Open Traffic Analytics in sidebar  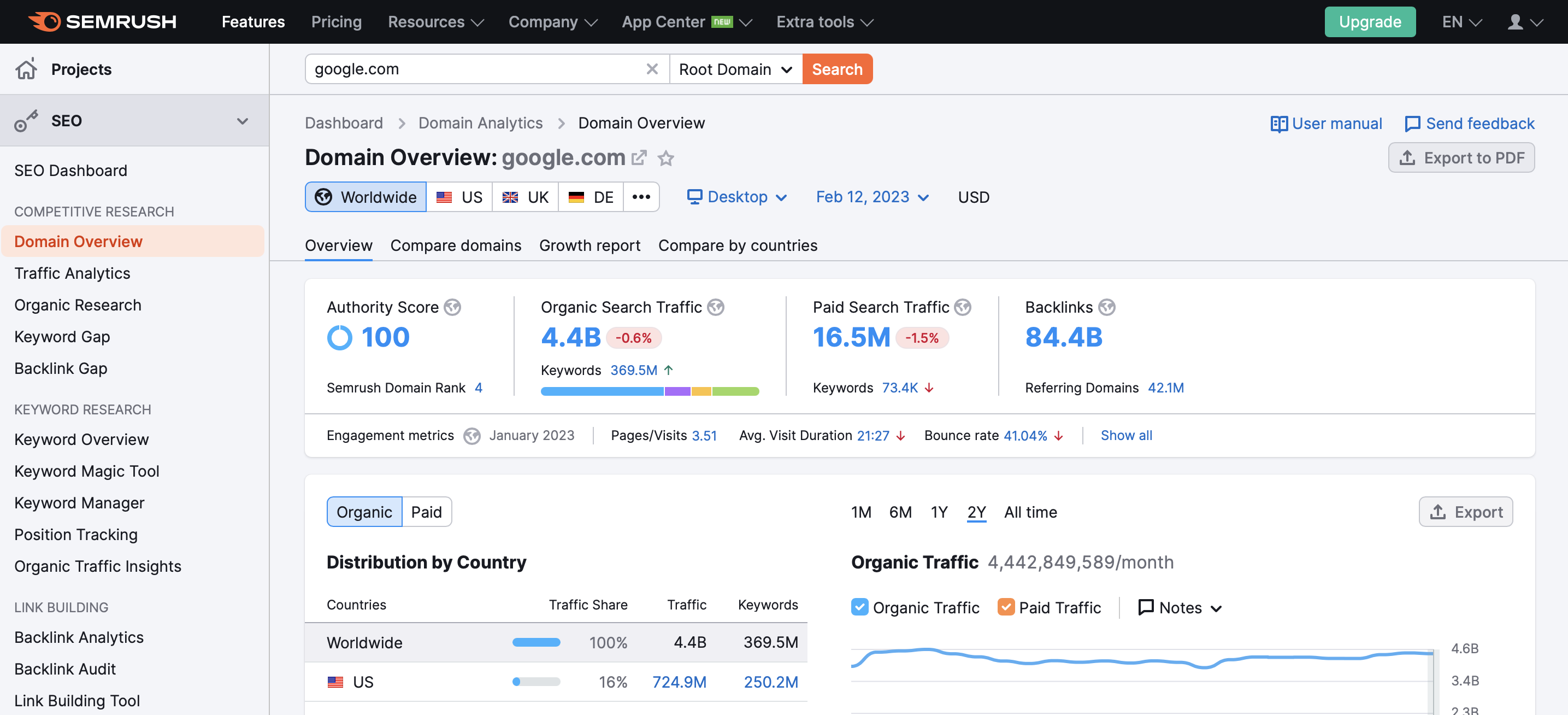click(x=72, y=273)
